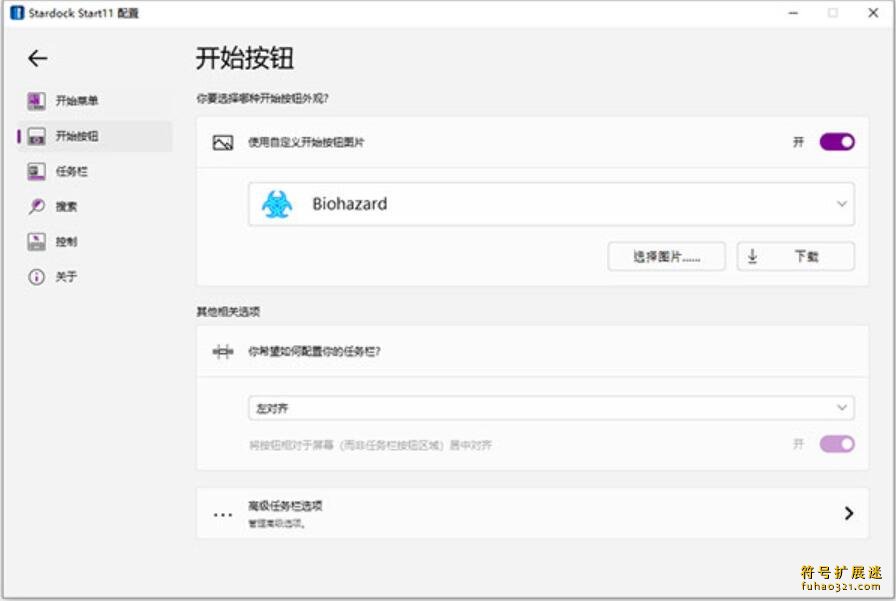The image size is (896, 601).
Task: Click the 选择图片...... button
Action: tap(667, 257)
